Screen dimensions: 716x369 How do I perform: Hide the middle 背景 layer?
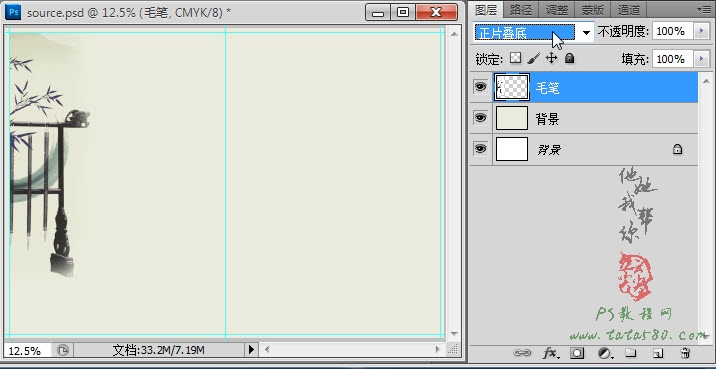tap(480, 118)
